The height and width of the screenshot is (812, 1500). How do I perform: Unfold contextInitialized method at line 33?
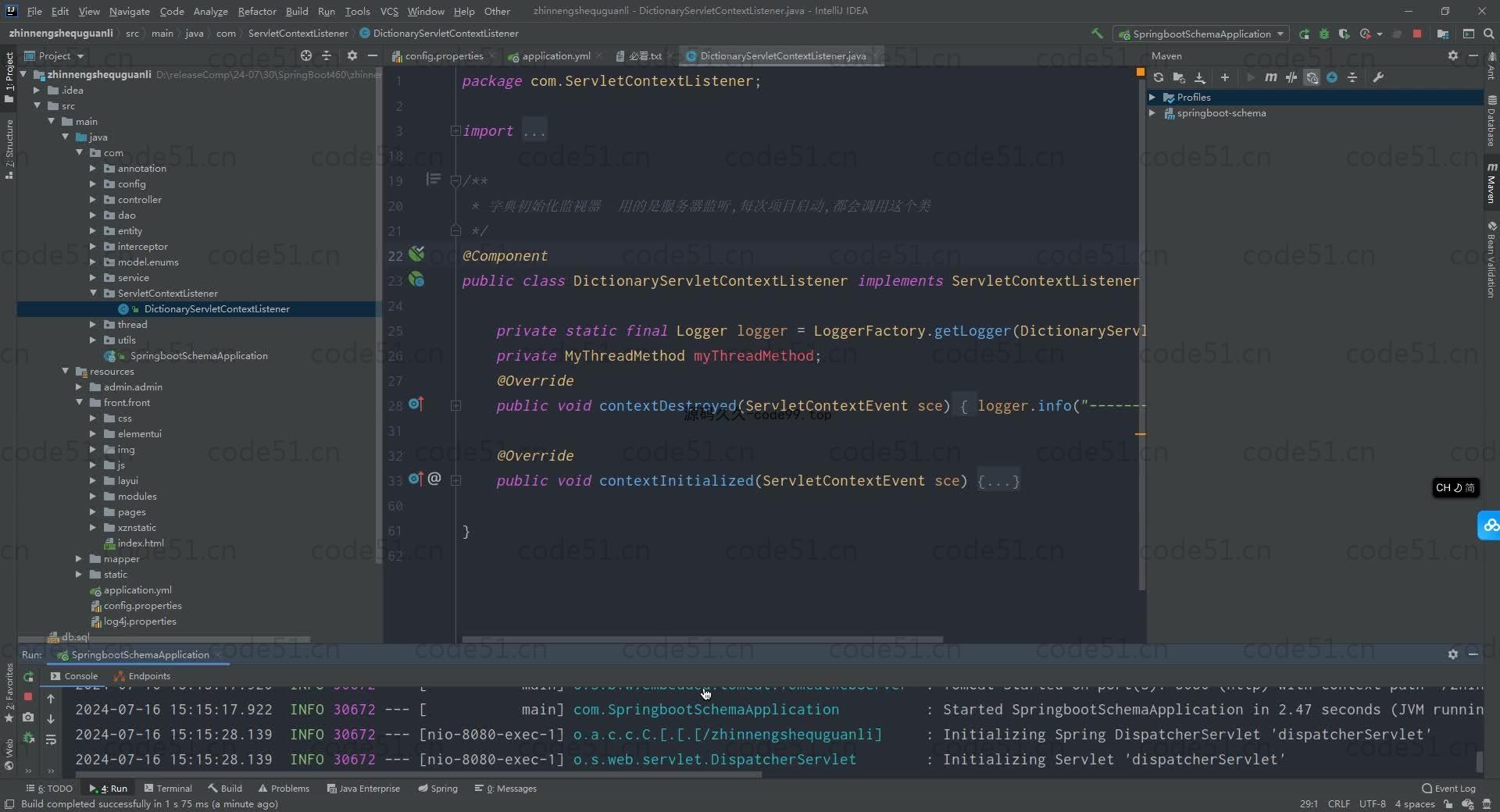pyautogui.click(x=455, y=480)
